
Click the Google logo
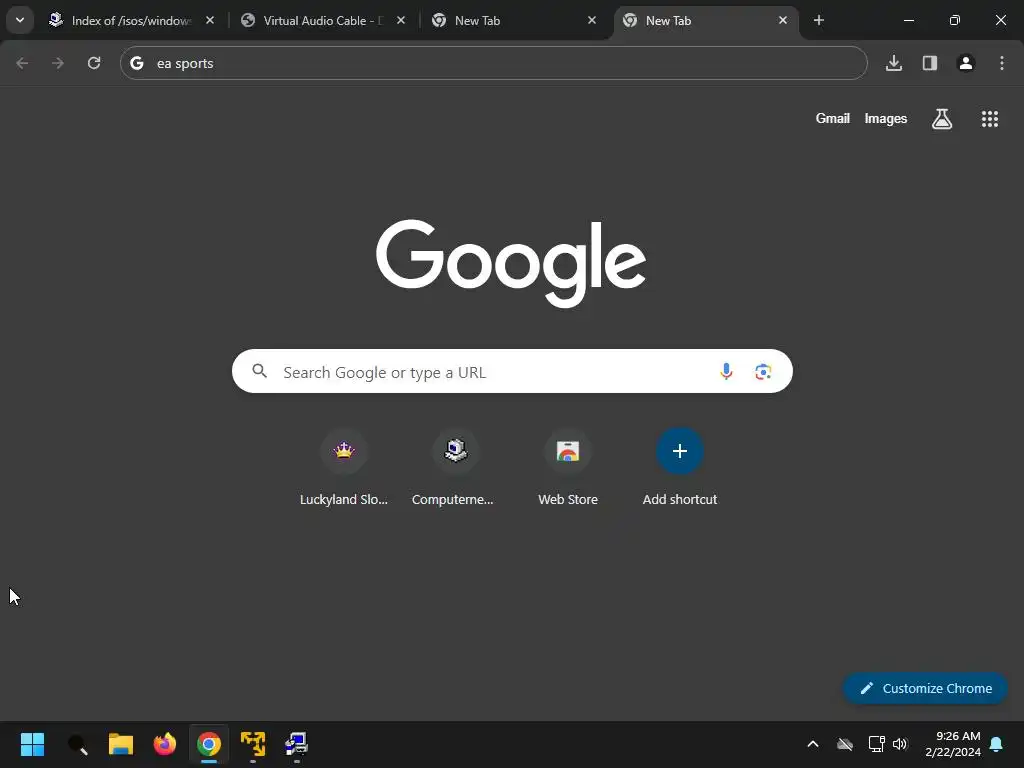pos(511,263)
